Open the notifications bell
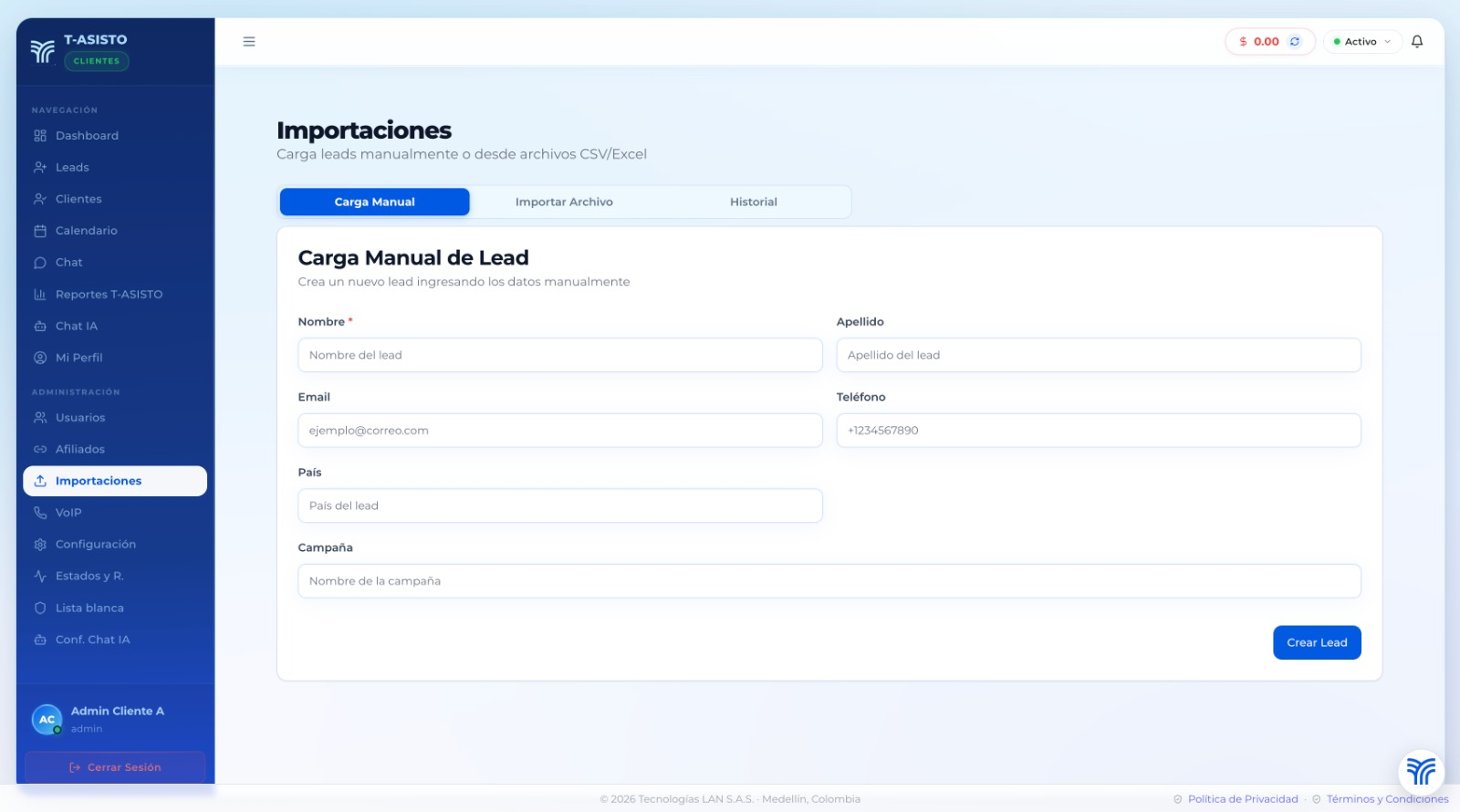Viewport: 1460px width, 812px height. (1417, 42)
